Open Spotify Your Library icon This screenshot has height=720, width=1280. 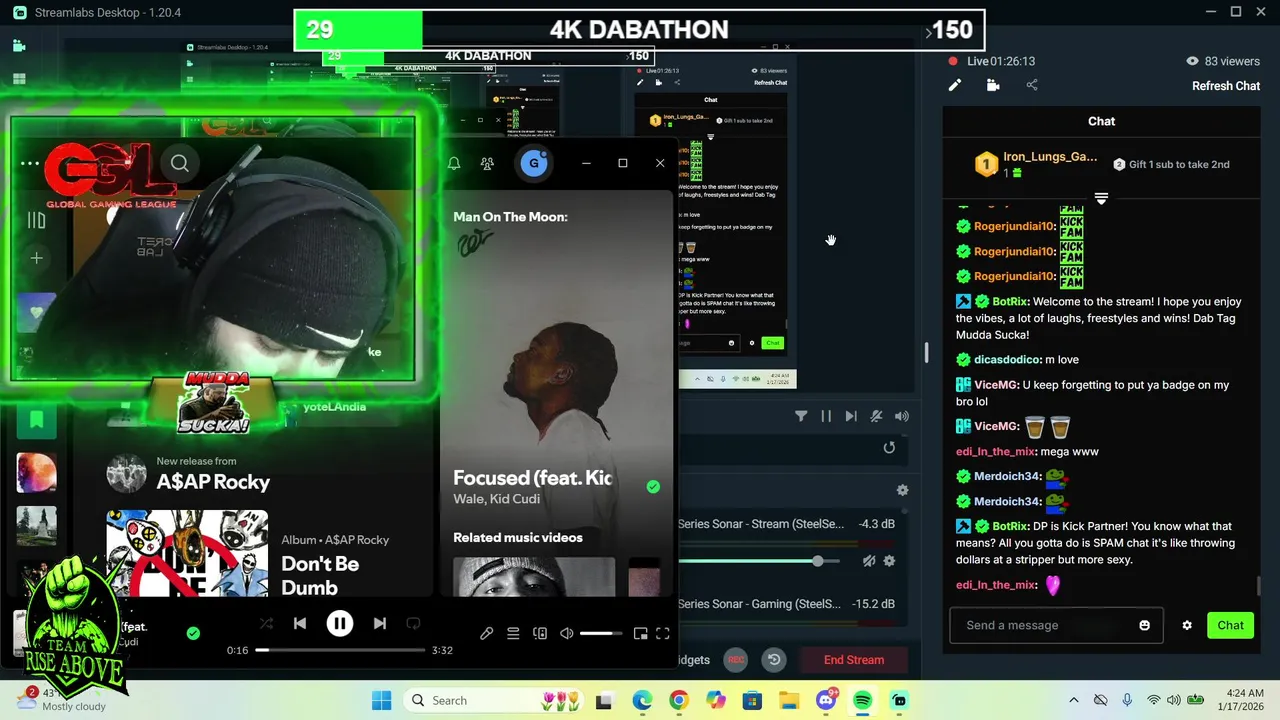click(x=36, y=220)
